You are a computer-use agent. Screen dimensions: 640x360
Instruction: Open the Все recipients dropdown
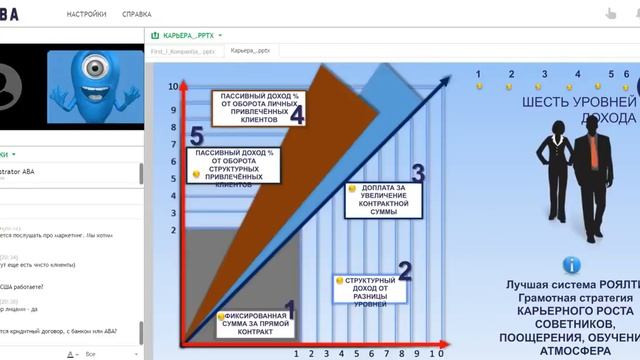[x=111, y=354]
